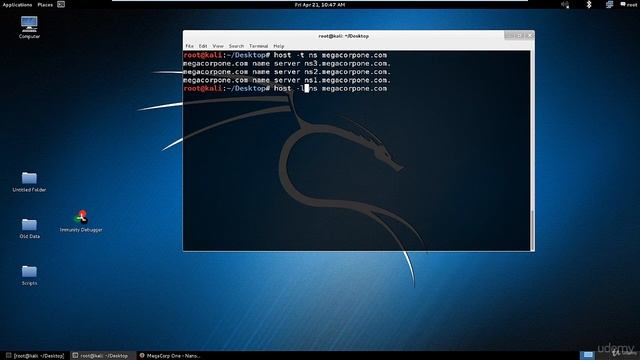Maximize the terminal window

pyautogui.click(x=519, y=36)
